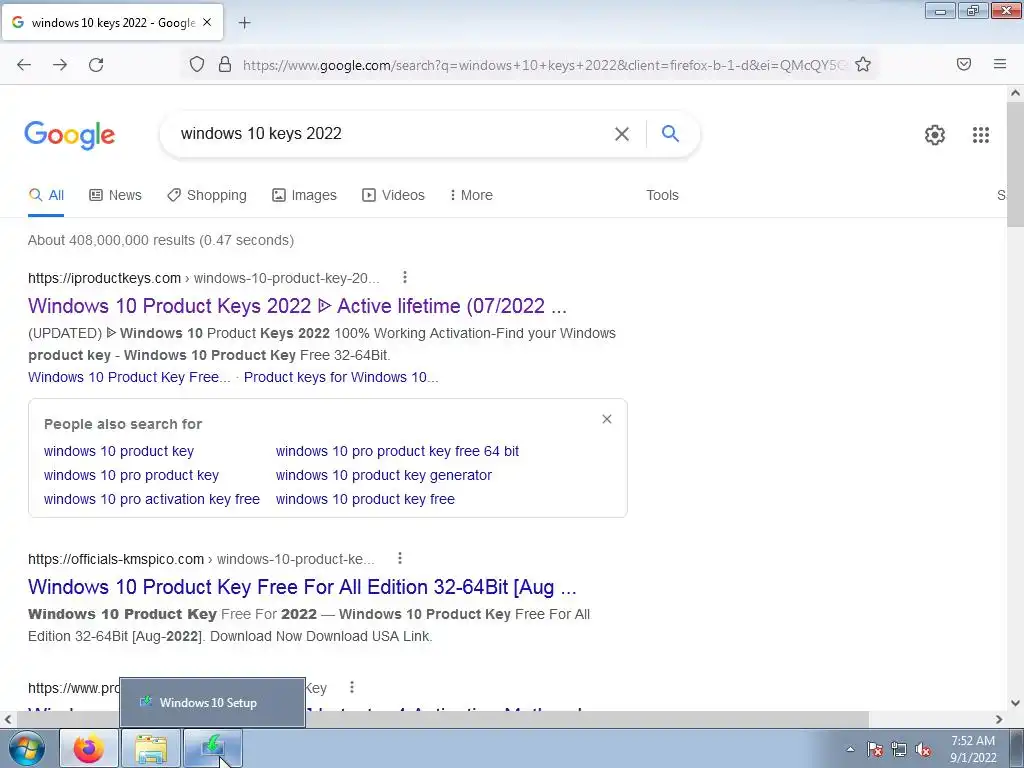Go to Google homepage via logo

pyautogui.click(x=69, y=135)
